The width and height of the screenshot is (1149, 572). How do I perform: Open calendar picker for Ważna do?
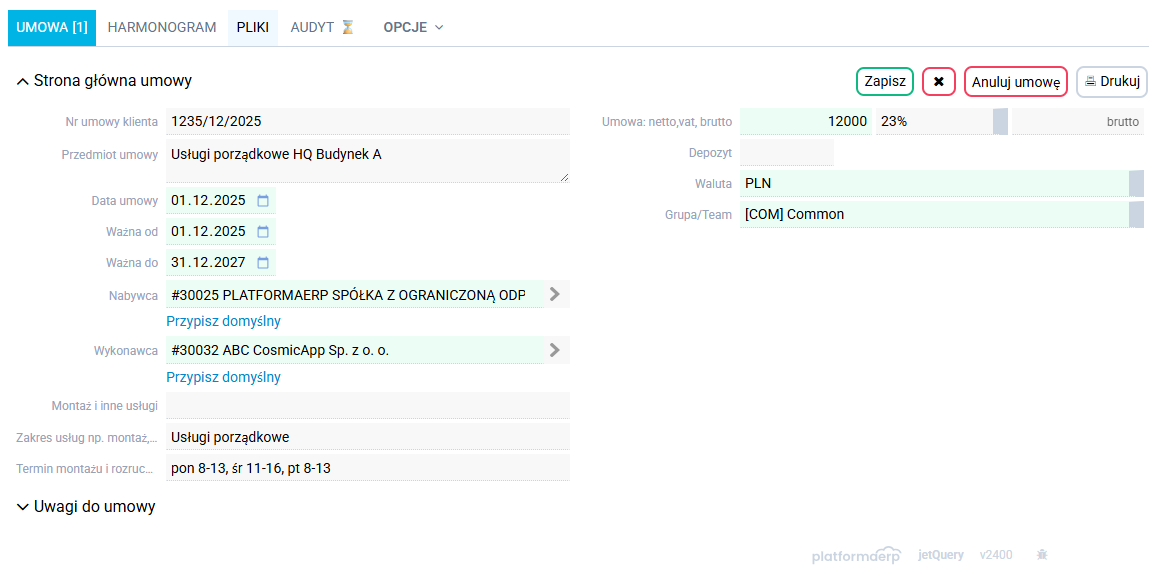[x=263, y=263]
